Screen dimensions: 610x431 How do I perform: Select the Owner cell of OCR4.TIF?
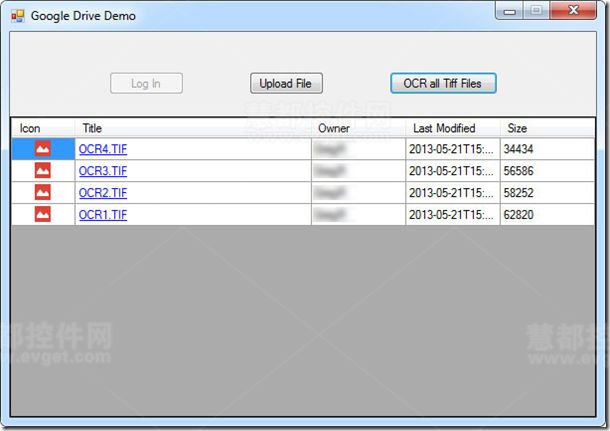358,149
